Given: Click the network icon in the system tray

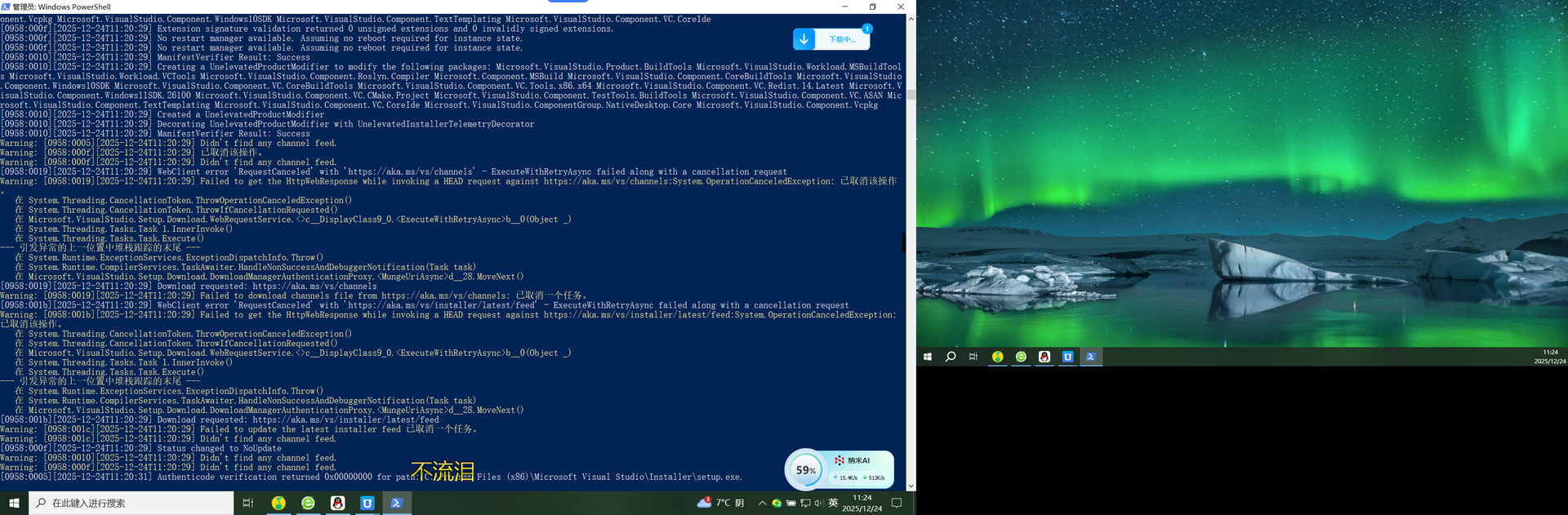Looking at the screenshot, I should tap(805, 504).
